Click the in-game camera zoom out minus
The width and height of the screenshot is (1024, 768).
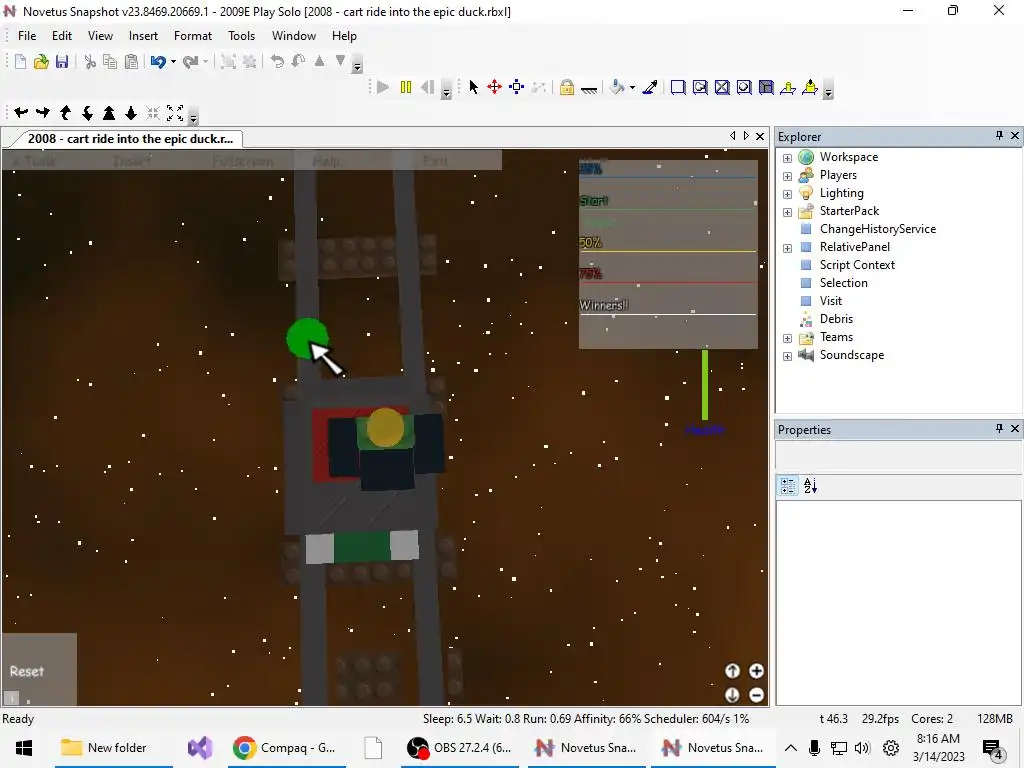point(756,695)
